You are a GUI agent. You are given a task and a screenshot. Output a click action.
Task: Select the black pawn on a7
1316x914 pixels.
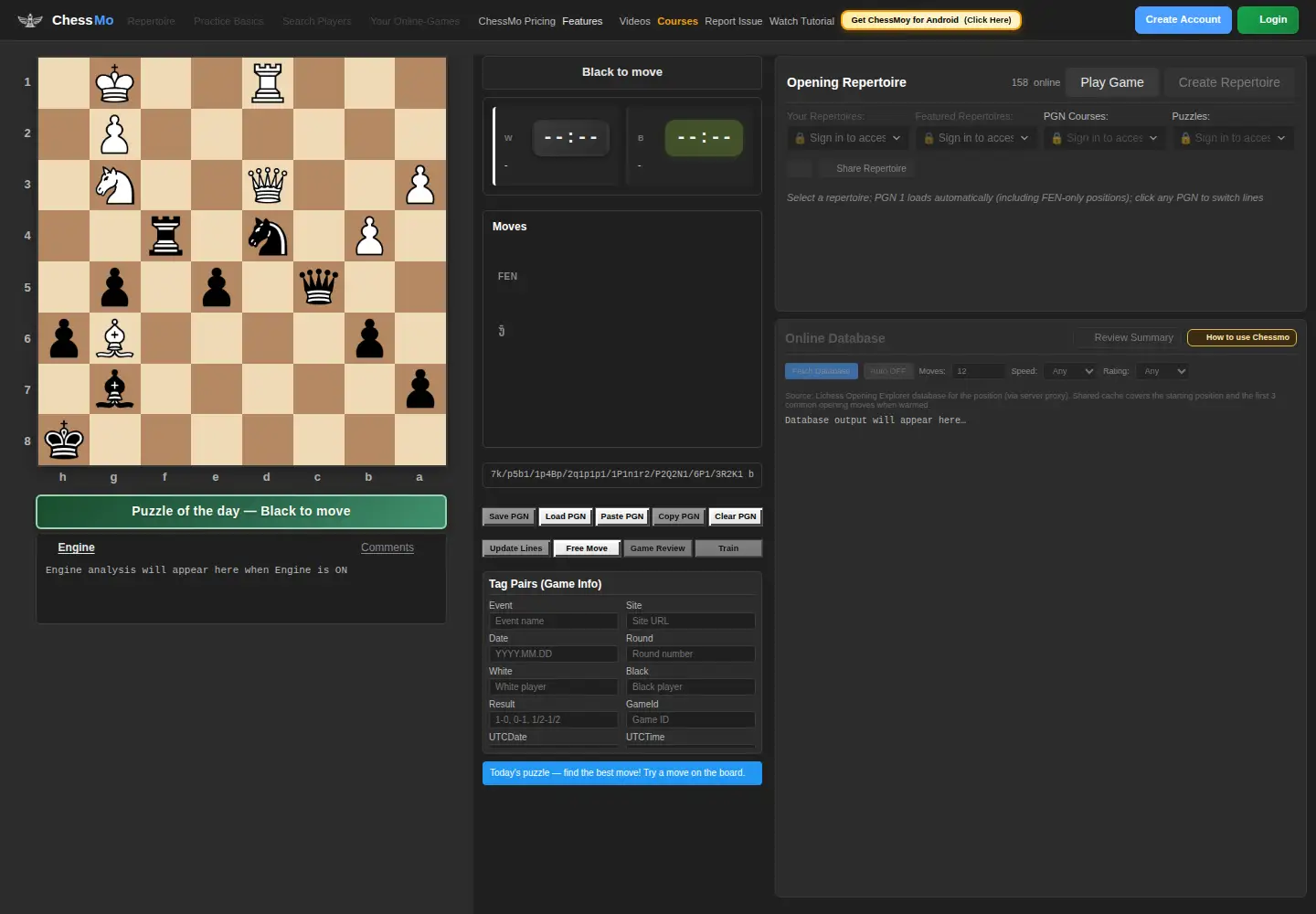pos(421,389)
